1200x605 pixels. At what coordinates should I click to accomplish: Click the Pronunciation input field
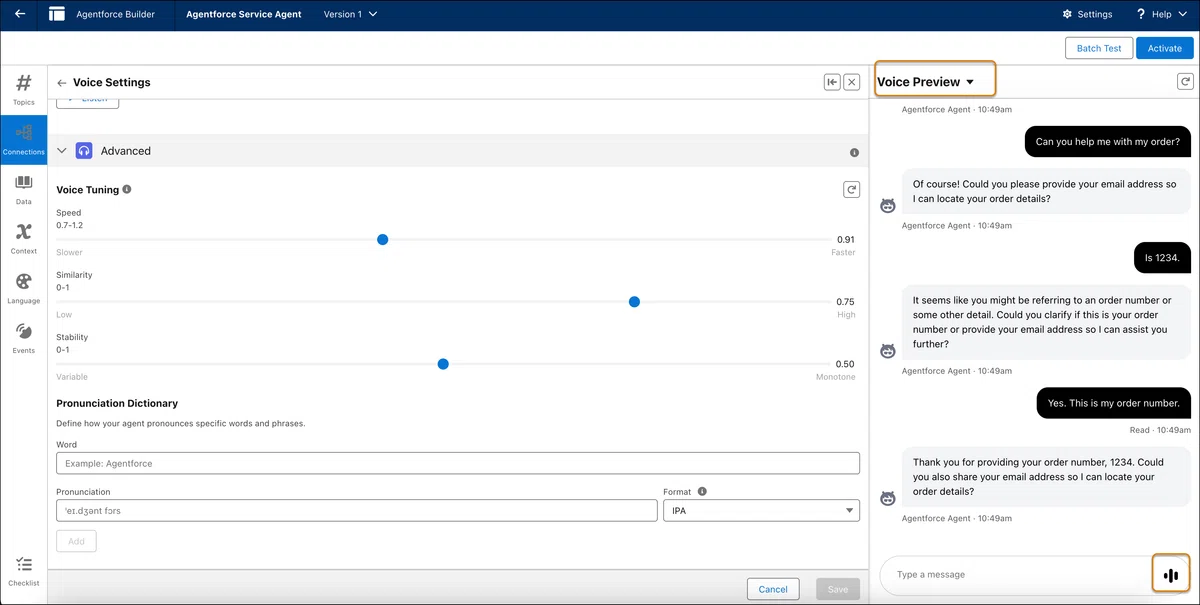tap(357, 510)
